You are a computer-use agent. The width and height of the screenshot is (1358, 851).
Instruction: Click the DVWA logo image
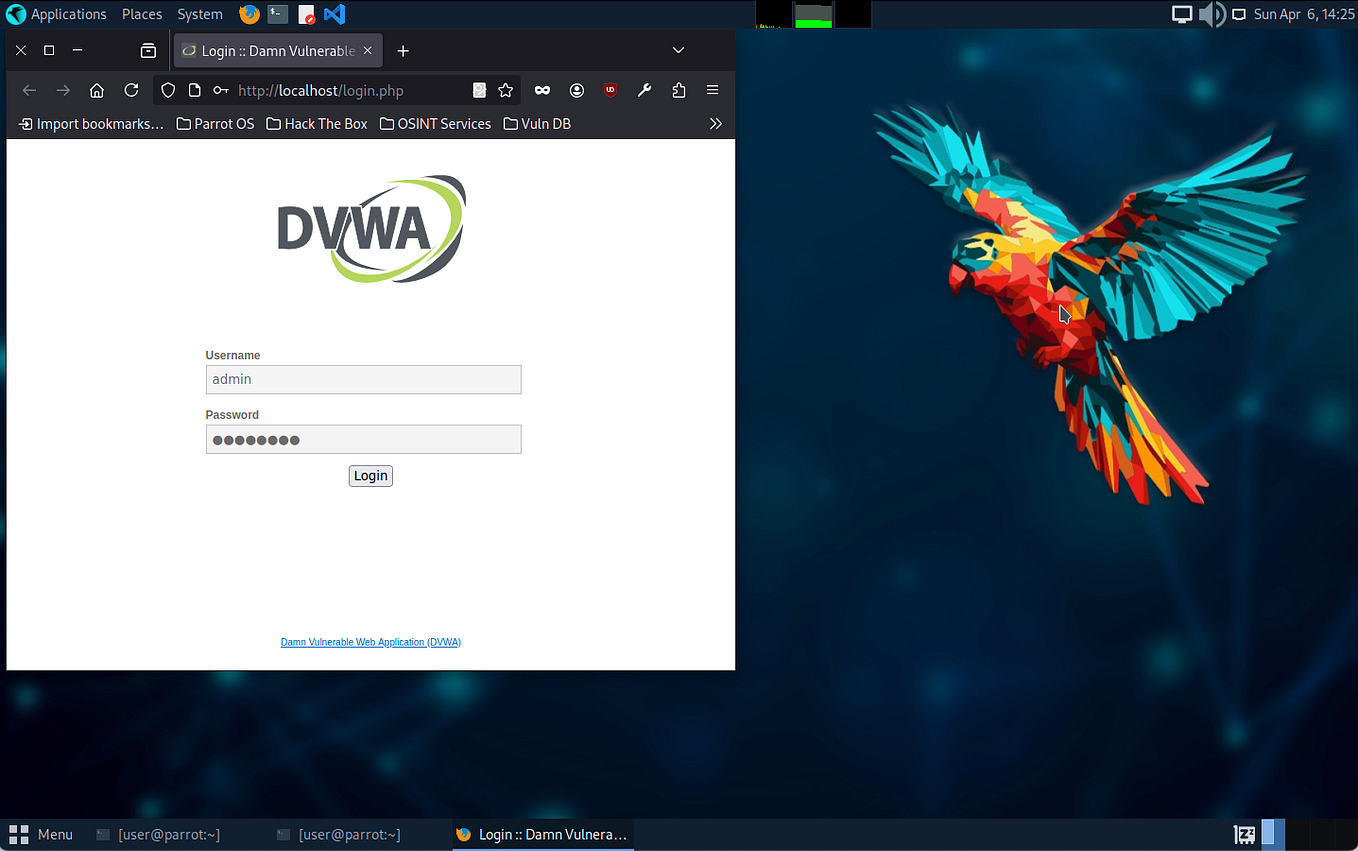click(x=371, y=229)
